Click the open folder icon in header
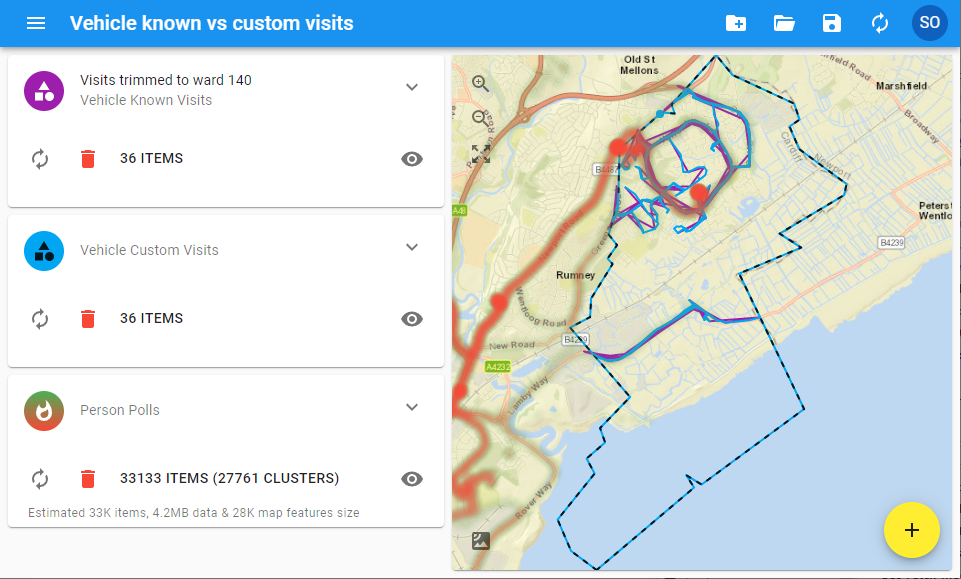This screenshot has width=961, height=579. pos(784,23)
